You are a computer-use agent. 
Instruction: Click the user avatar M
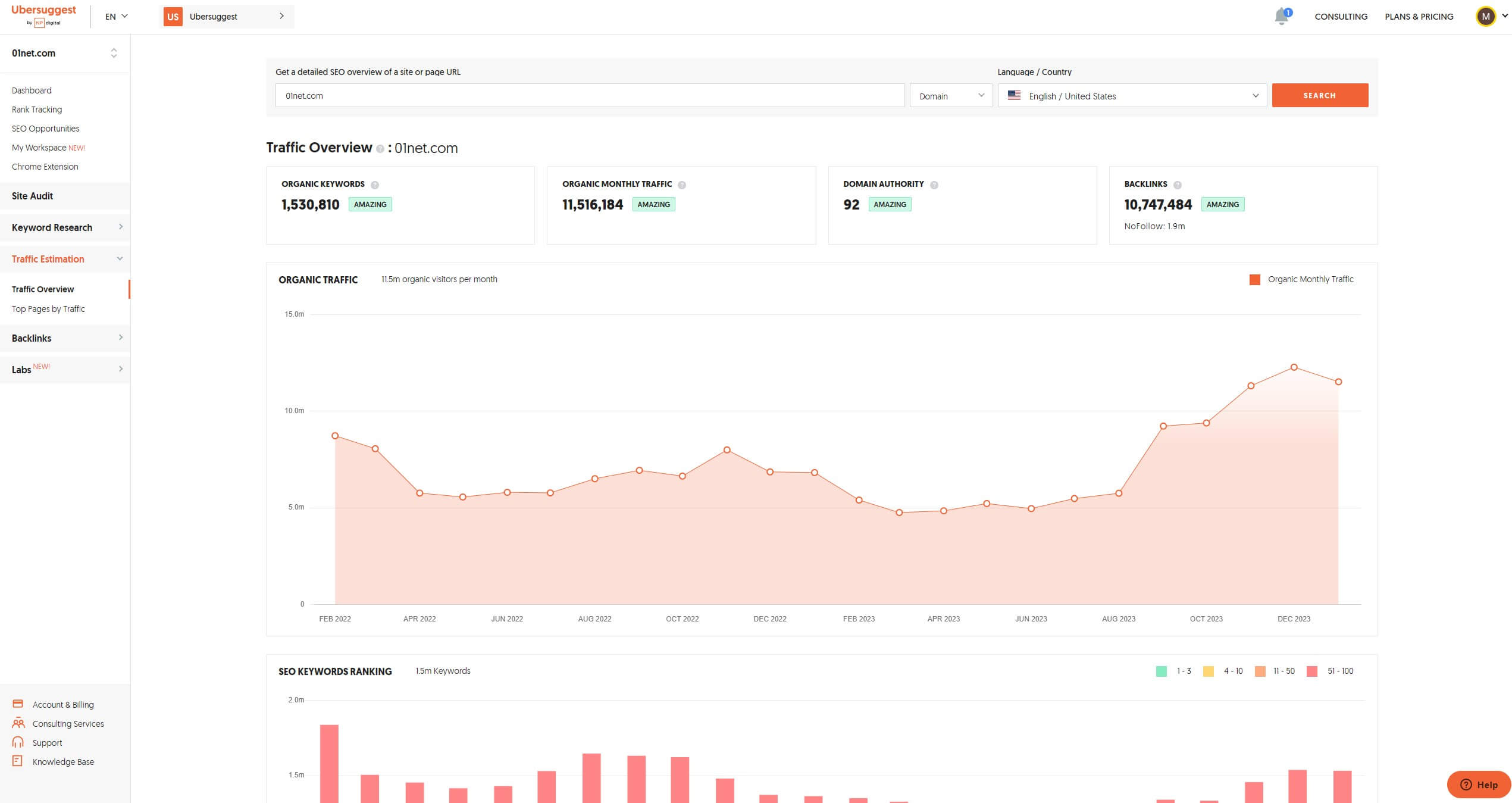[x=1485, y=17]
